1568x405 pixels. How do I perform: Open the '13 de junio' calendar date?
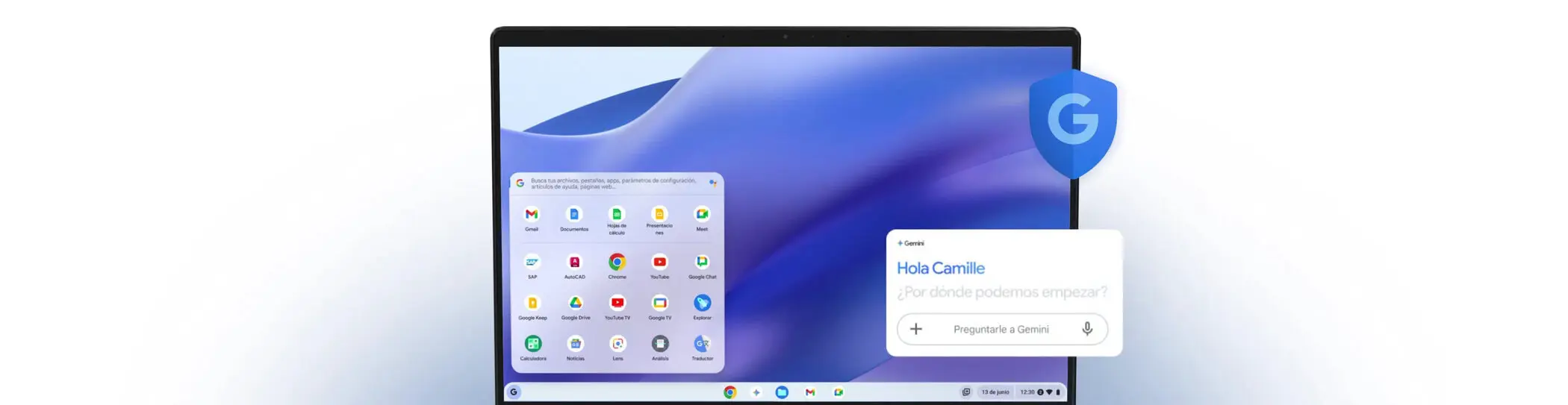pos(995,392)
